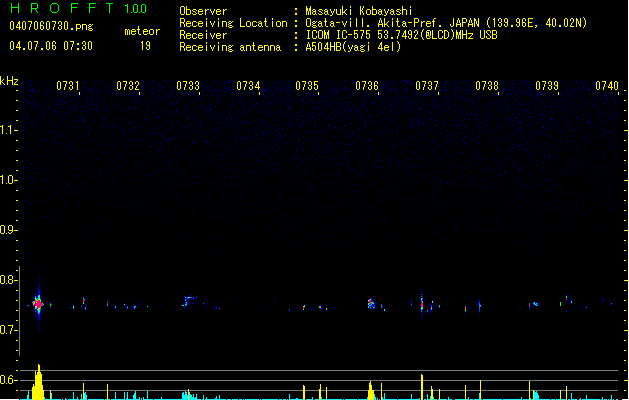The image size is (629, 400).
Task: Click the vertical echo streak at 0737
Action: coord(422,304)
